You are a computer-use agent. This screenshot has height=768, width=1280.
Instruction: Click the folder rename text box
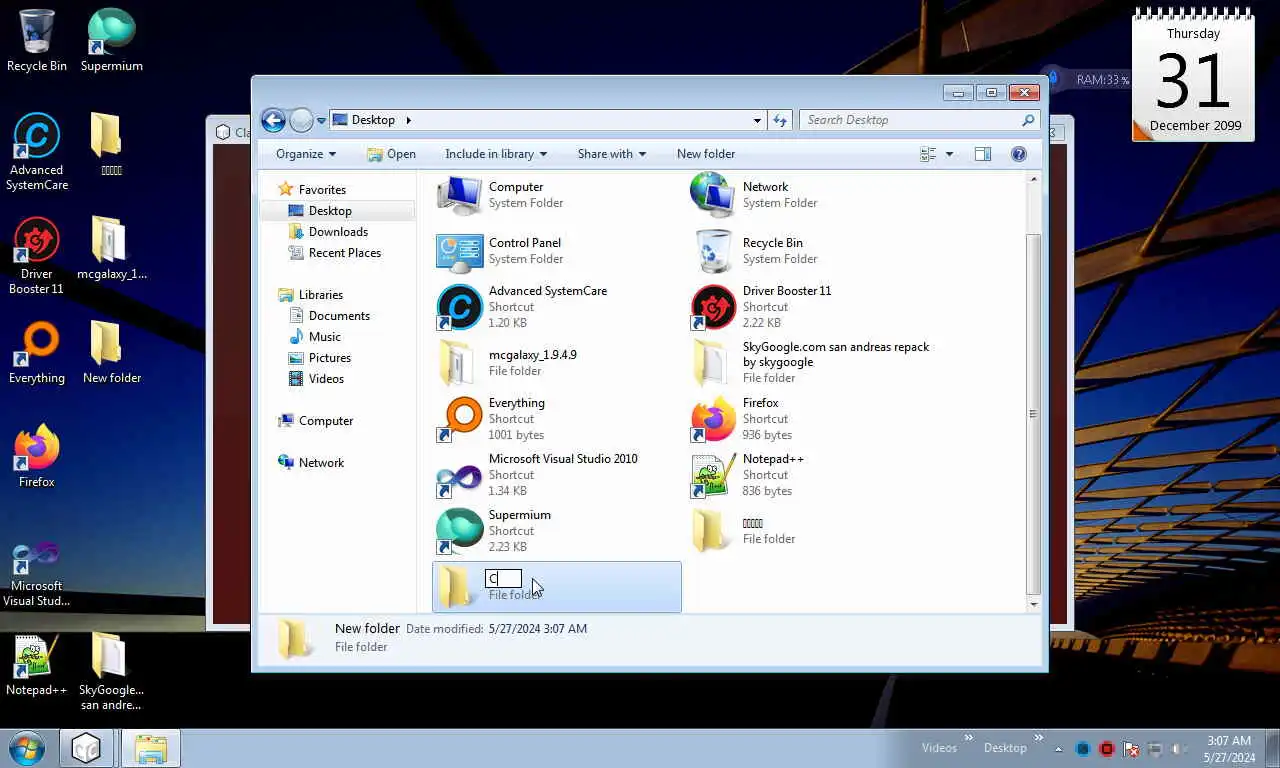pos(503,578)
